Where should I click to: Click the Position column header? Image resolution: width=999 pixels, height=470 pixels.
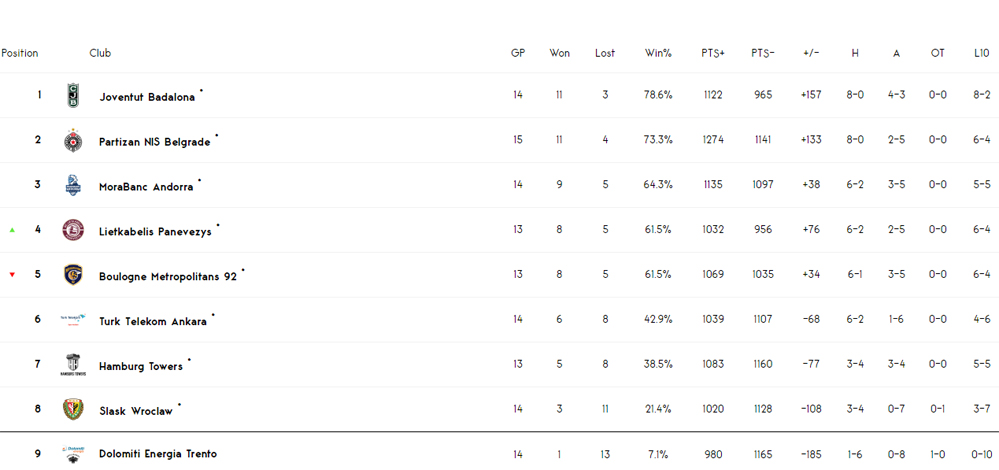20,53
